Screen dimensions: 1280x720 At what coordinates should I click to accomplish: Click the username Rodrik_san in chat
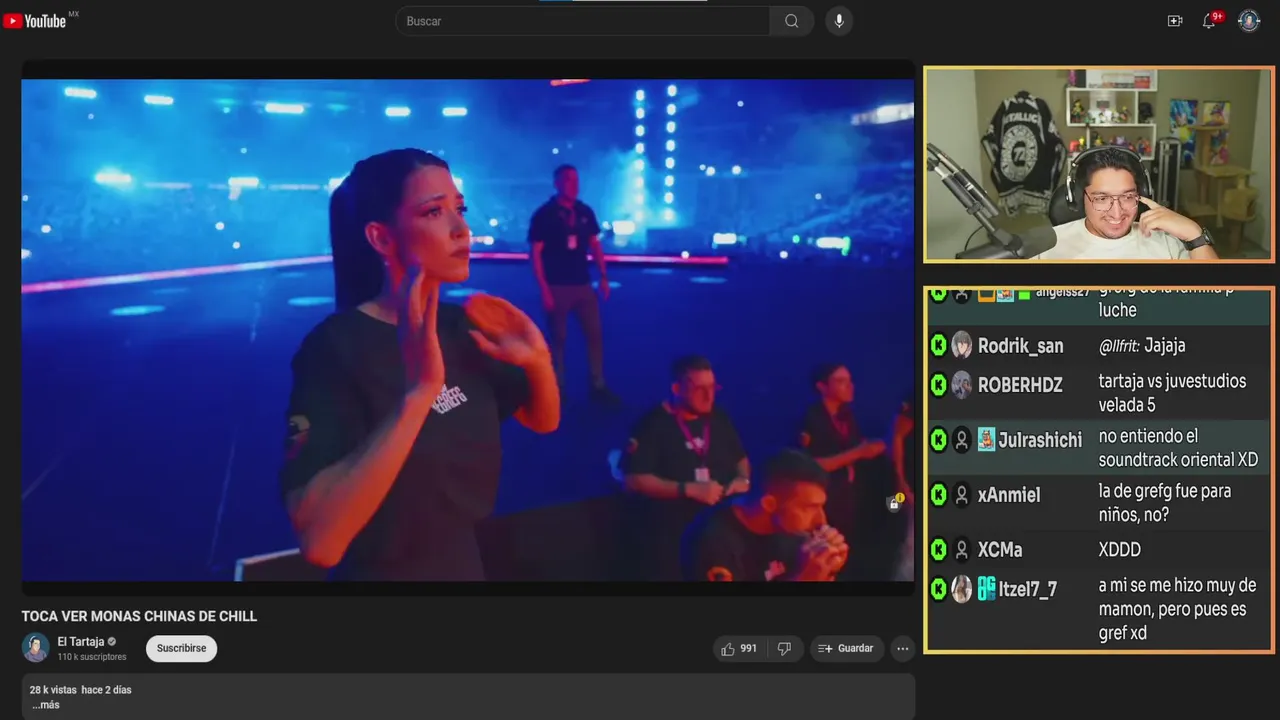pos(1020,346)
